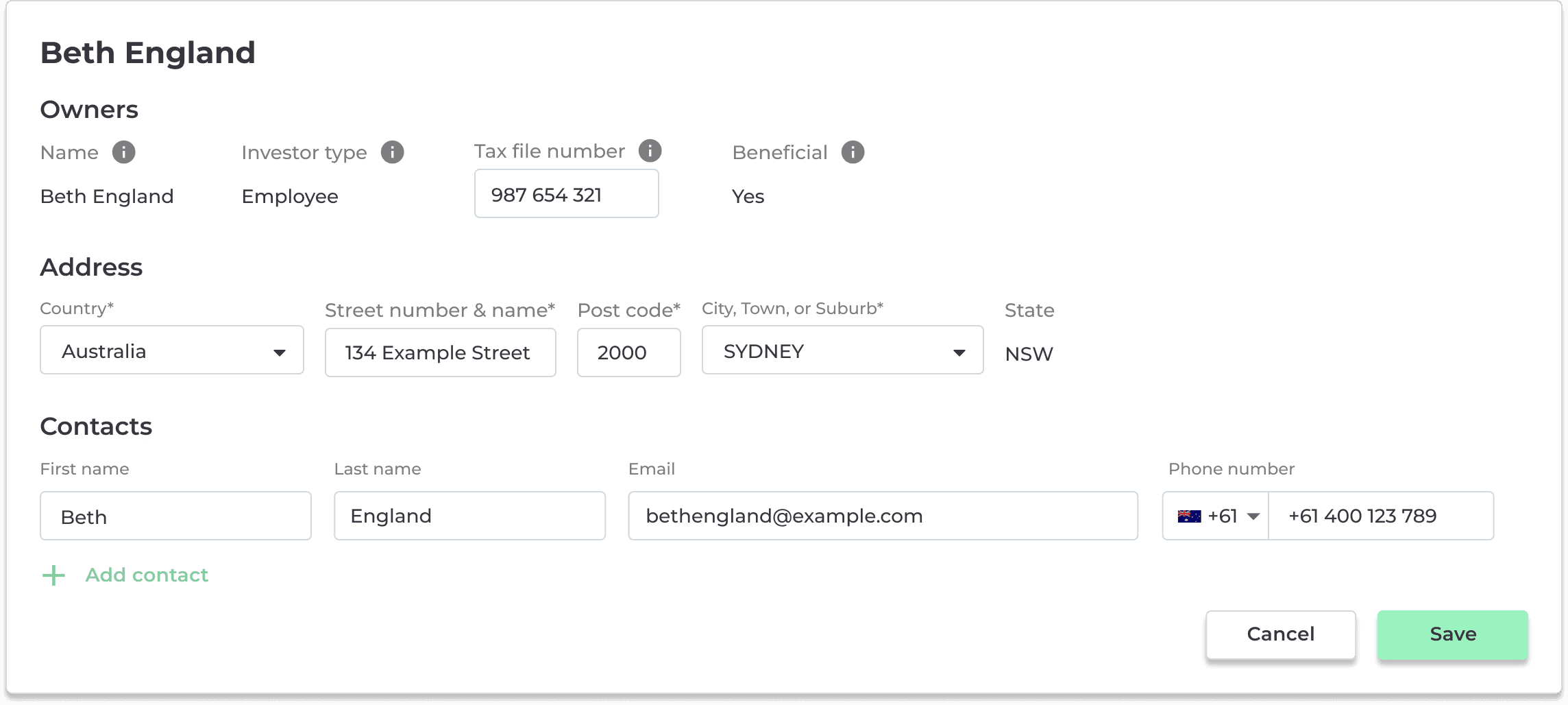Show the Tax file number info tooltip
This screenshot has height=705, width=1568.
pyautogui.click(x=650, y=151)
